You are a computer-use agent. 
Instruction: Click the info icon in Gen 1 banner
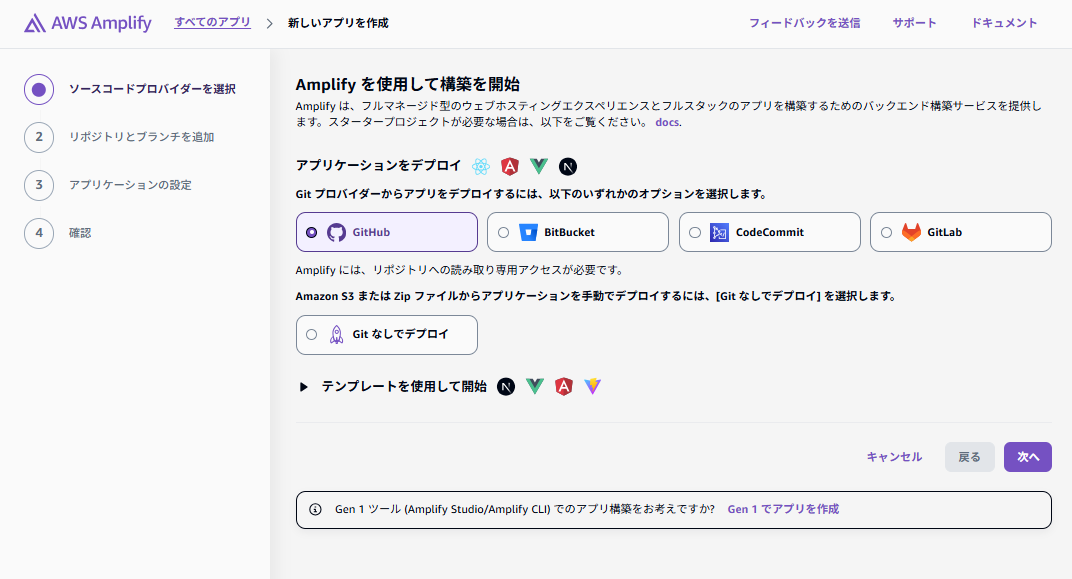click(315, 509)
